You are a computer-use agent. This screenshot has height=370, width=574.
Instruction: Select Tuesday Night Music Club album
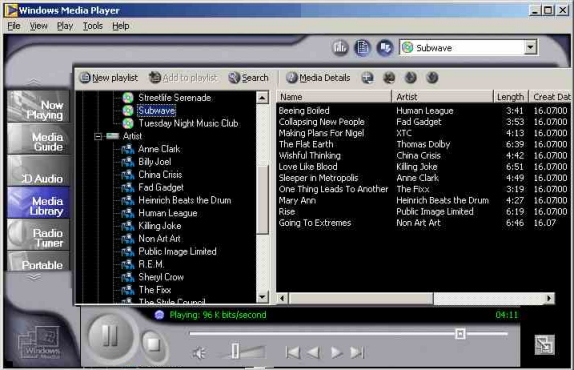(188, 123)
